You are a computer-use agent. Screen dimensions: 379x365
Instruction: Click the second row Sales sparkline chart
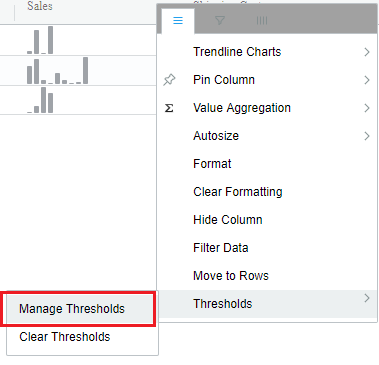[57, 70]
